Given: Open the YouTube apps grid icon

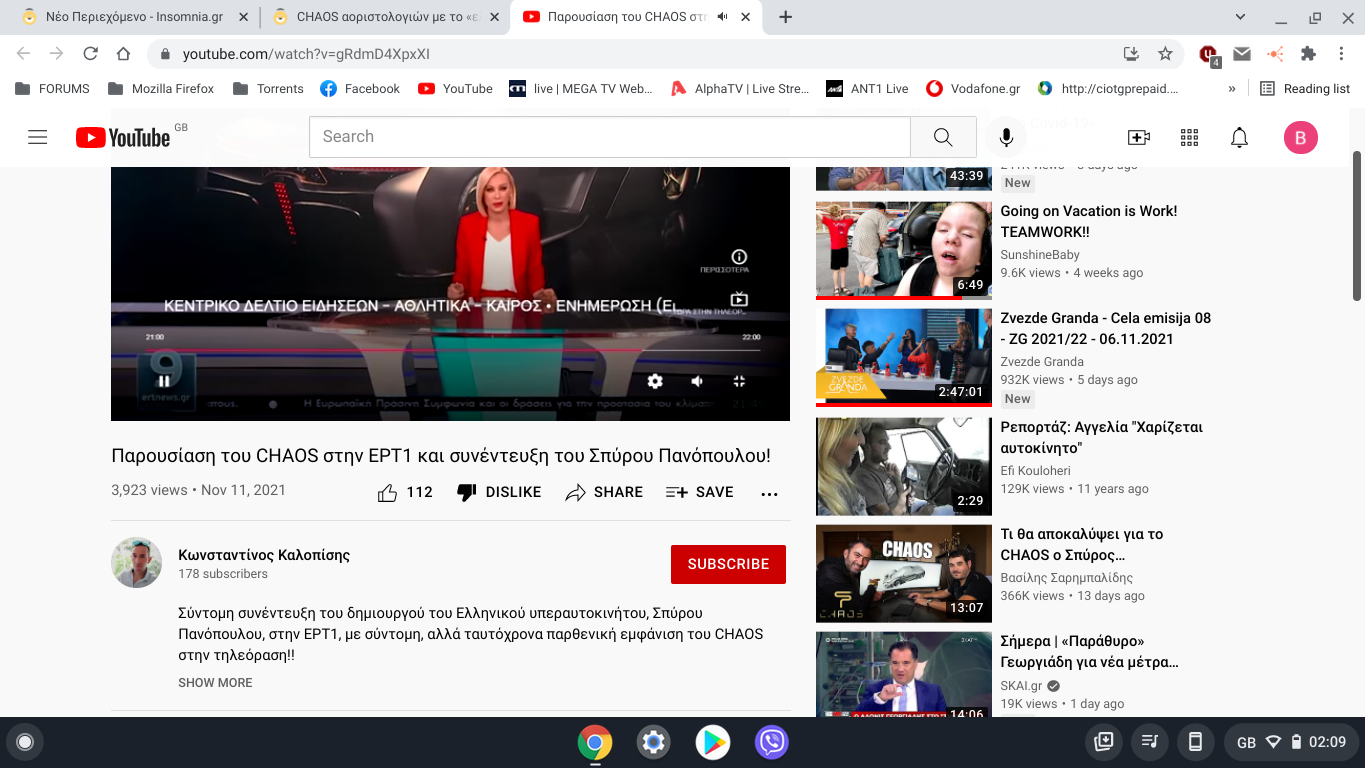Looking at the screenshot, I should coord(1189,138).
